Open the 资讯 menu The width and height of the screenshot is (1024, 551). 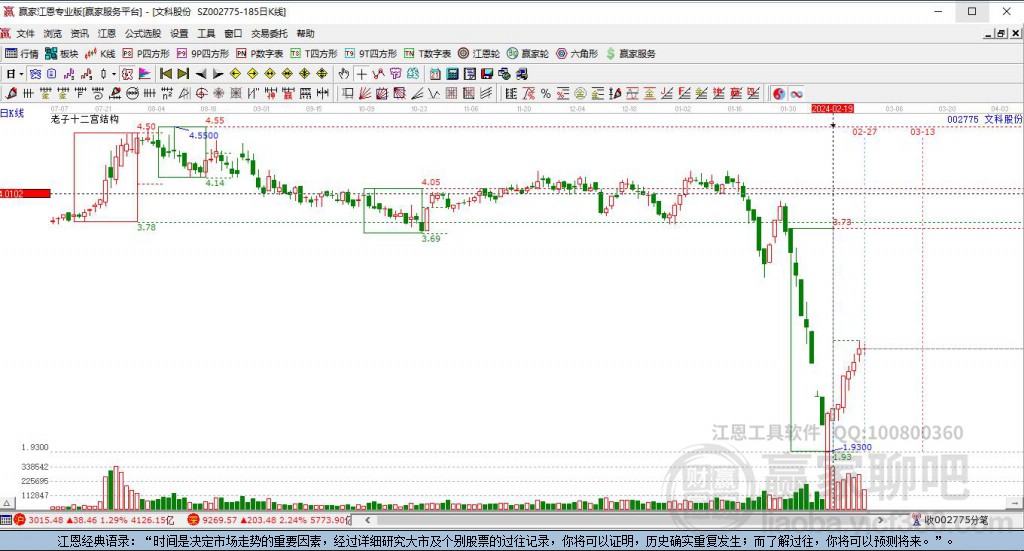(80, 33)
